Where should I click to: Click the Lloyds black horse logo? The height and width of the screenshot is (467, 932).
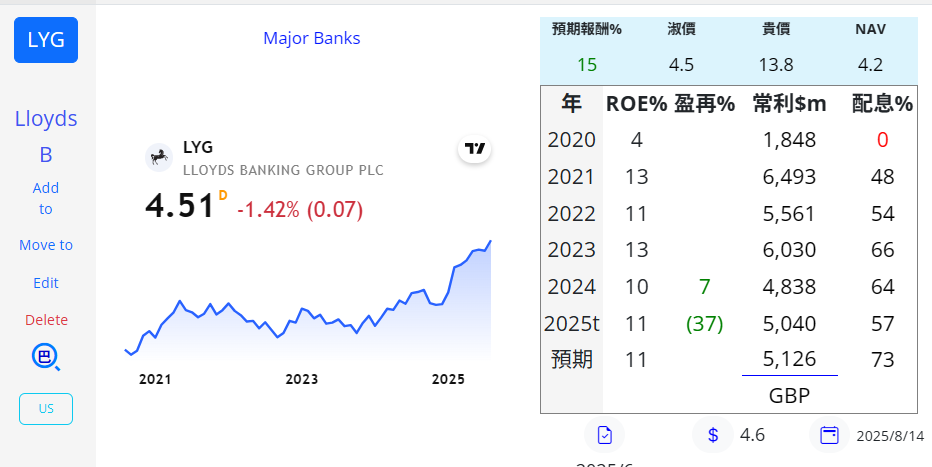[159, 157]
